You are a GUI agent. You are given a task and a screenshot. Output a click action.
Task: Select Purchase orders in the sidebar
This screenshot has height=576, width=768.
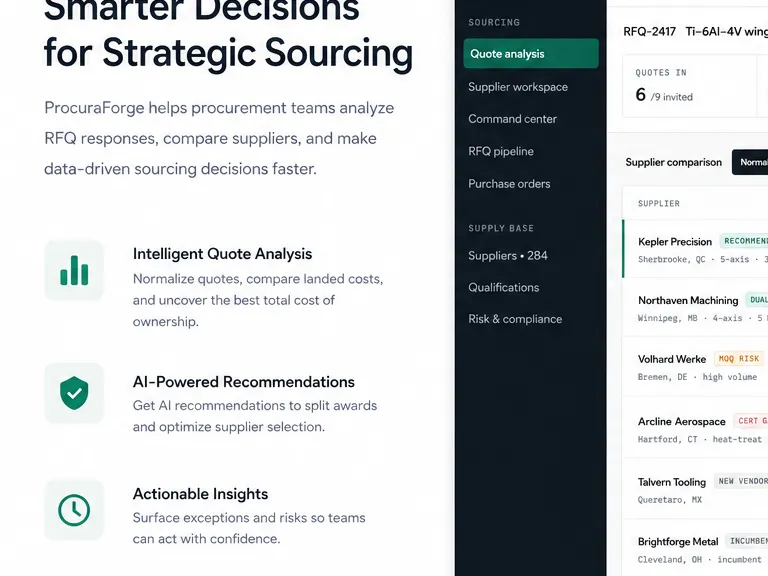click(x=509, y=184)
